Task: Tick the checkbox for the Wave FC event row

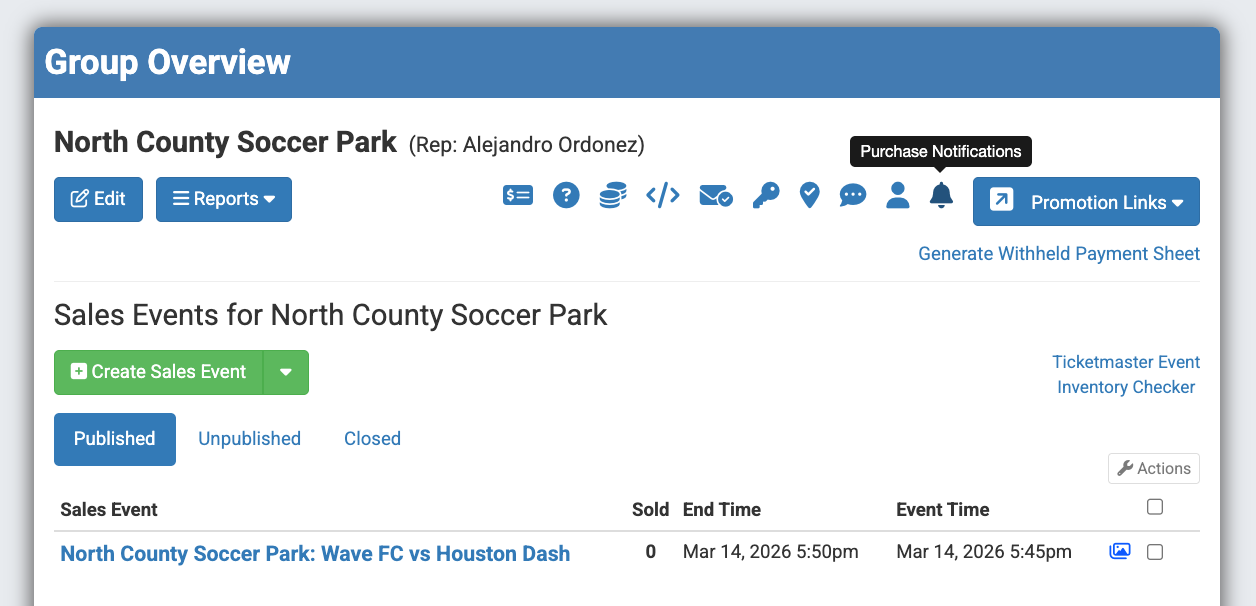Action: [1155, 552]
